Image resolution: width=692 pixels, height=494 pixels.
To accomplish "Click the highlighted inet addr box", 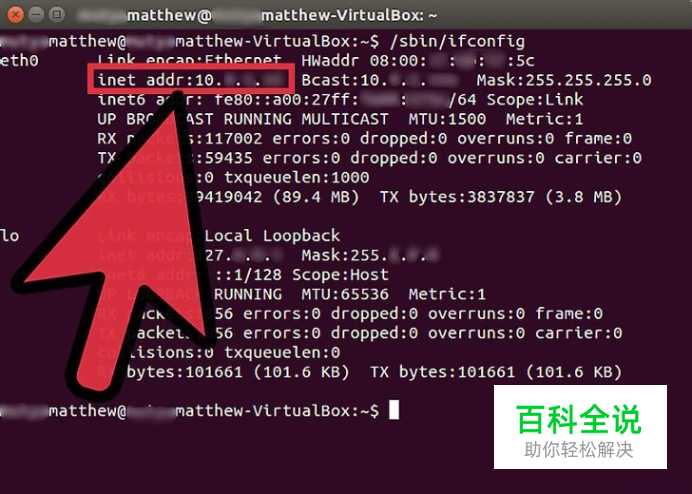I will 190,79.
